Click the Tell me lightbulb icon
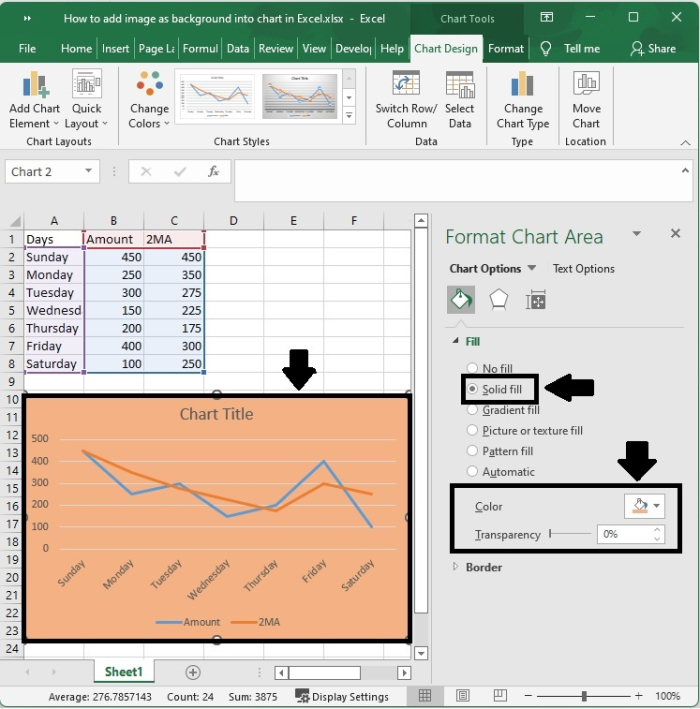 pos(546,49)
